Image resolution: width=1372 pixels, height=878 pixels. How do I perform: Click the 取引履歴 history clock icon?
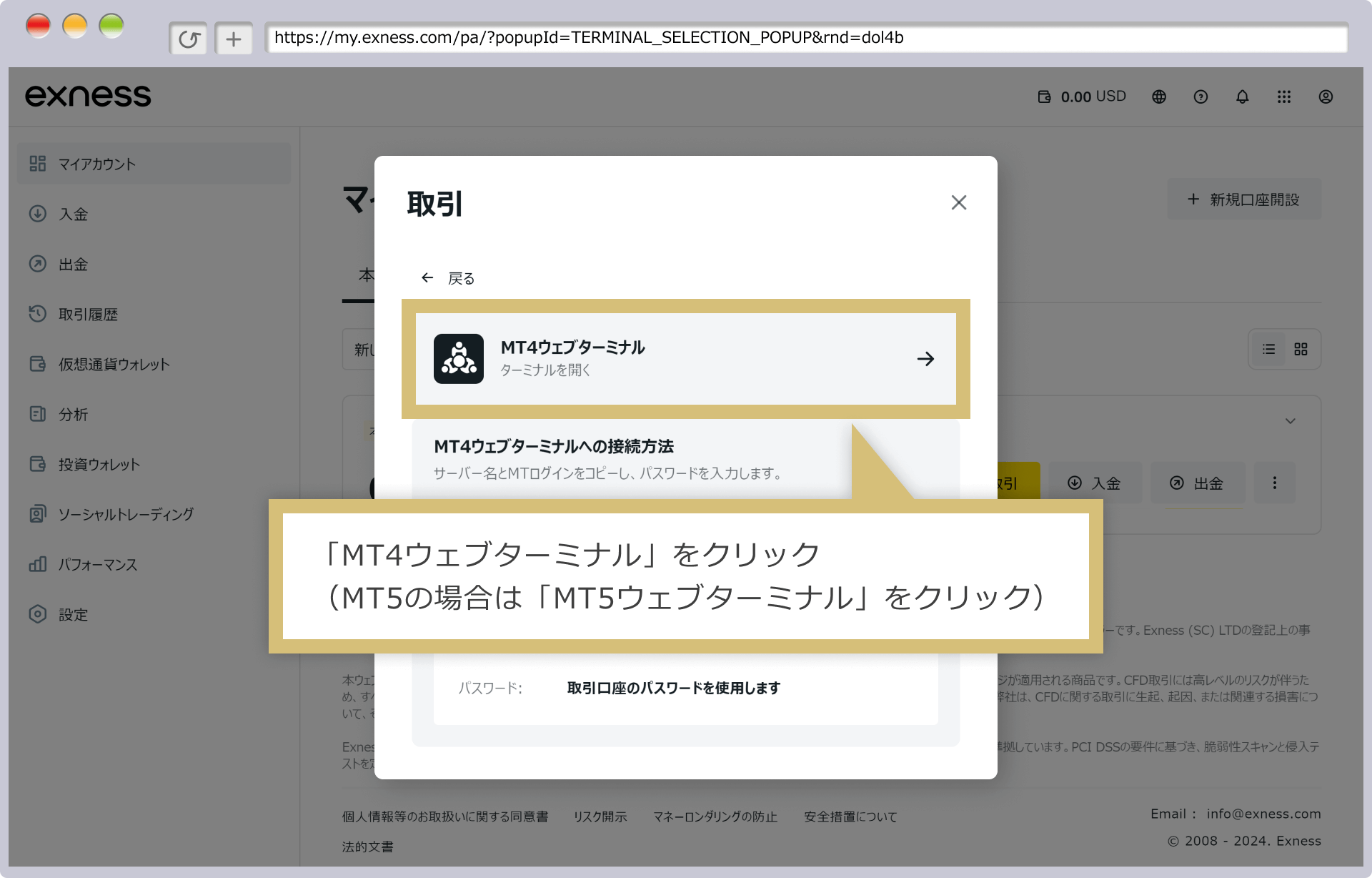click(38, 314)
